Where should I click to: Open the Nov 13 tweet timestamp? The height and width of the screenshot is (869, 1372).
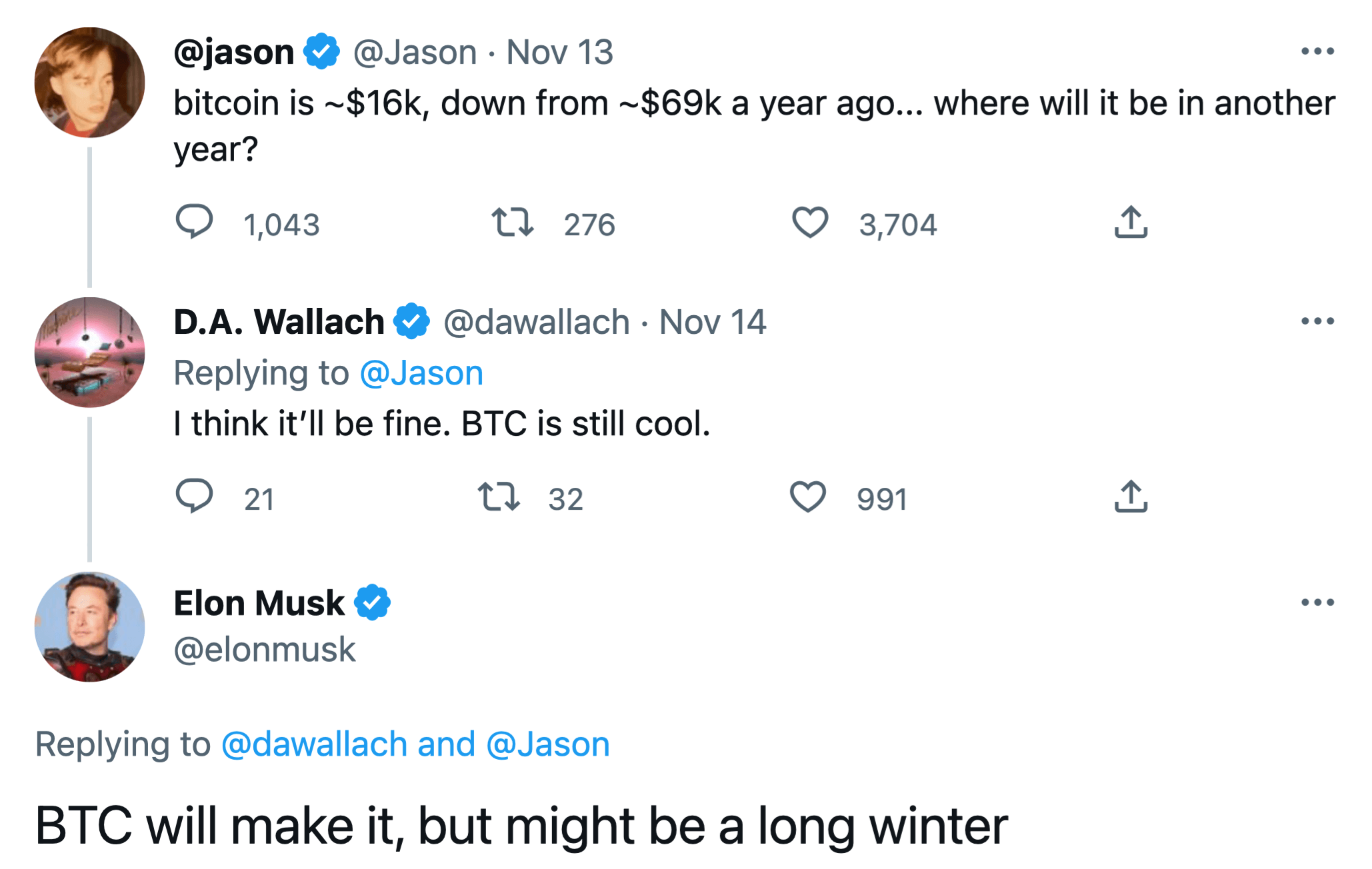559,52
